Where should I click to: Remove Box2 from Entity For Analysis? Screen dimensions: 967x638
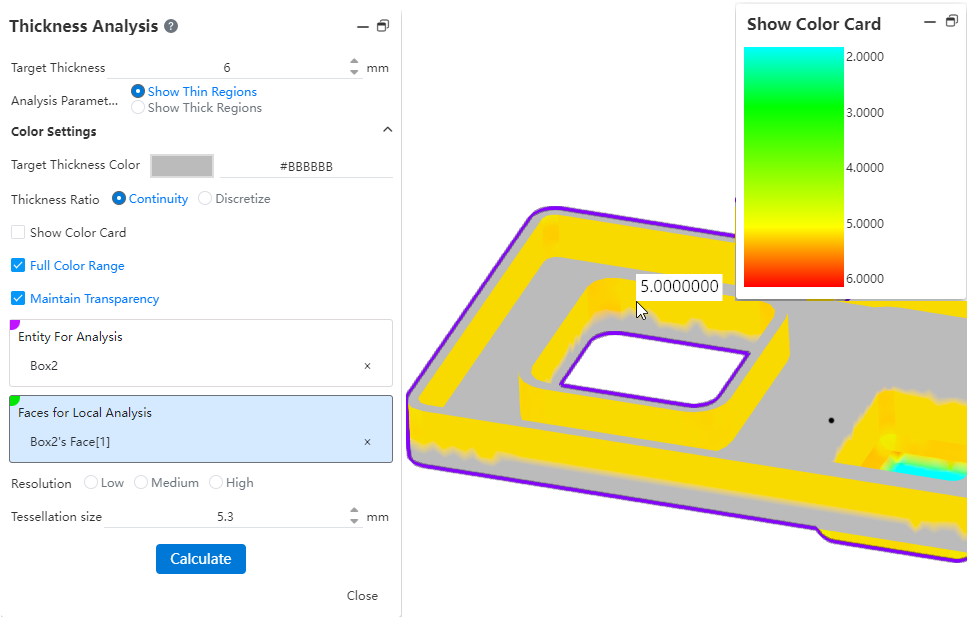[x=368, y=366]
